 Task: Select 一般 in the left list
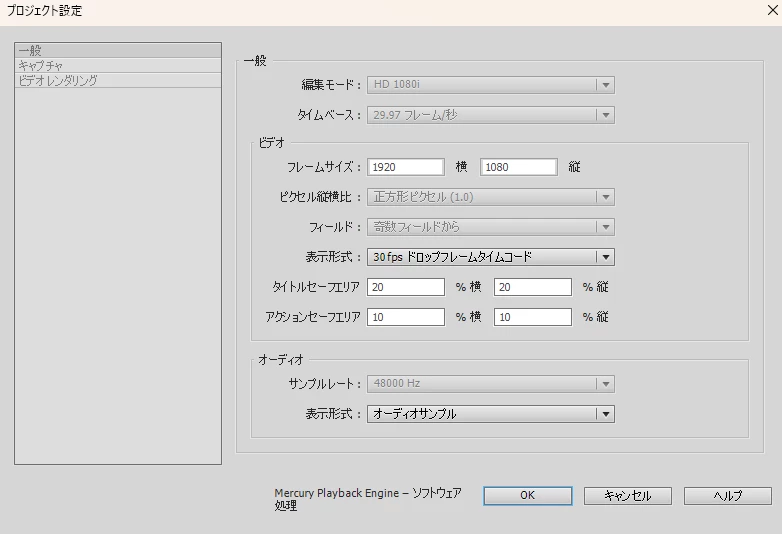click(x=118, y=50)
